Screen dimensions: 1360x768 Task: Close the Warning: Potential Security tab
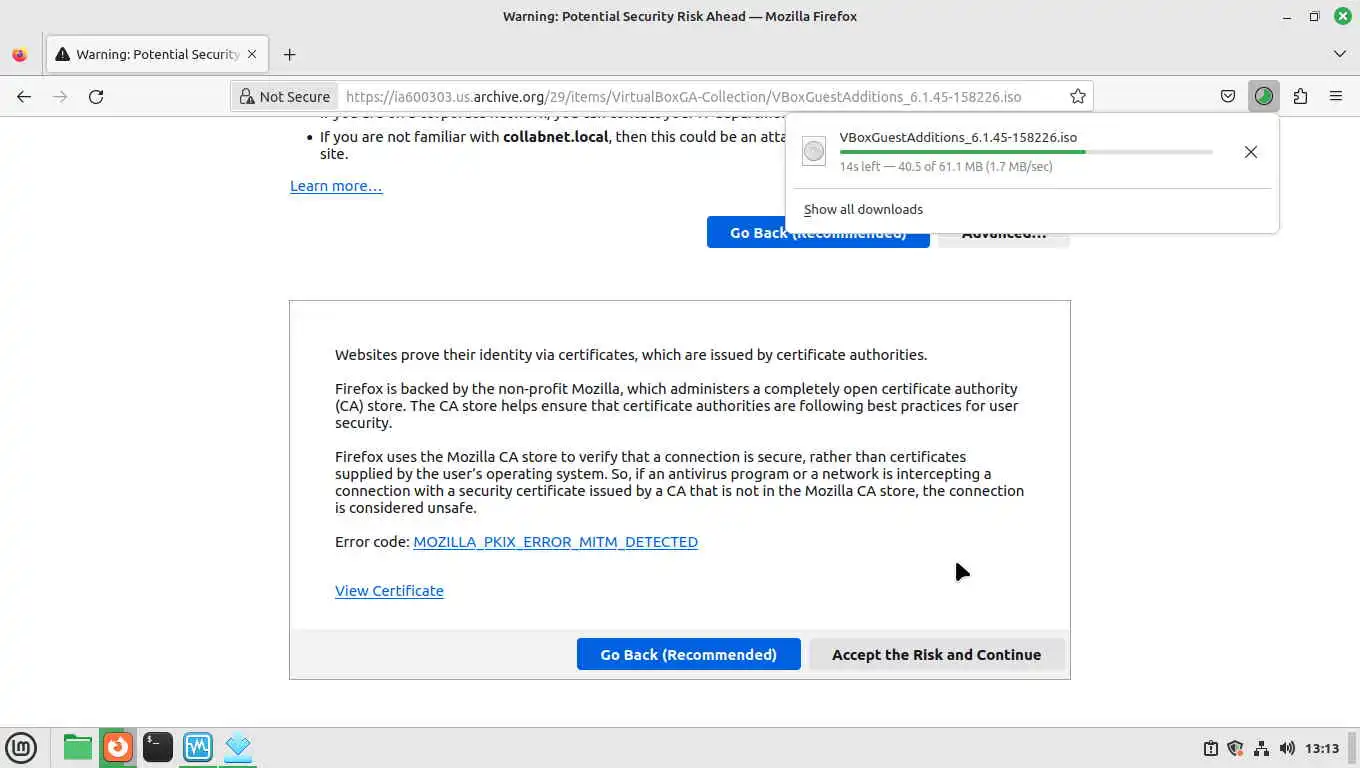[252, 54]
